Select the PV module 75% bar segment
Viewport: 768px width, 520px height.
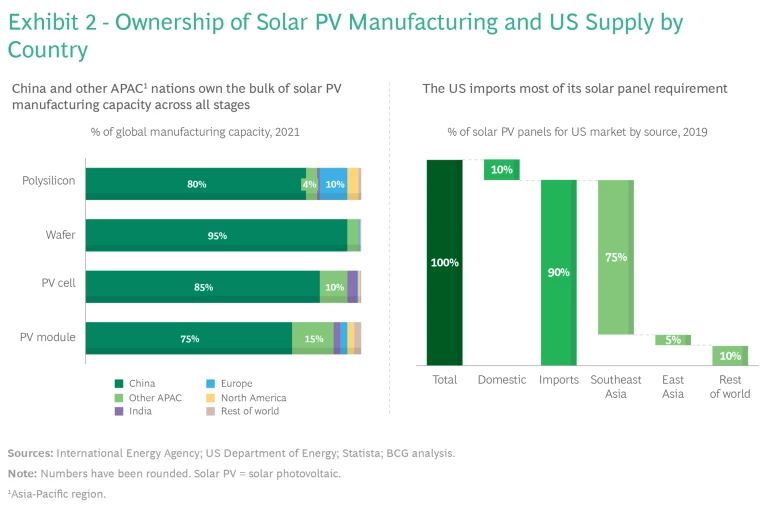[188, 338]
